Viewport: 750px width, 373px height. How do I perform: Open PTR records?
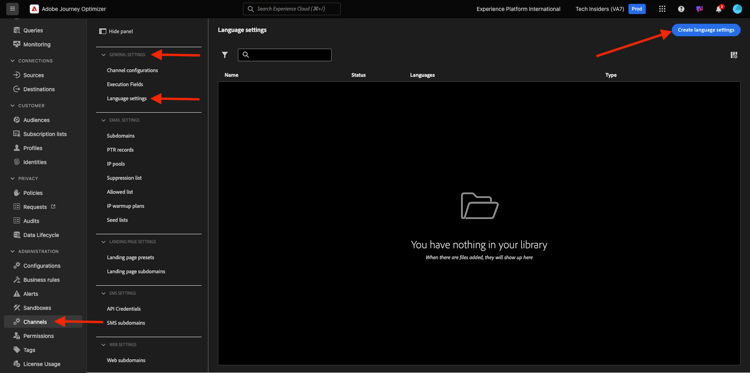click(x=120, y=150)
